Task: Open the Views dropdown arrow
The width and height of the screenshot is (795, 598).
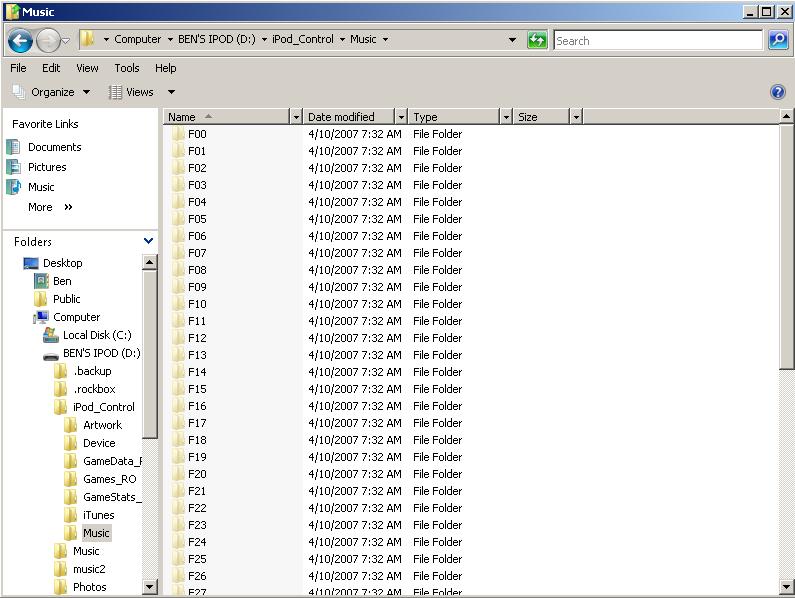Action: 171,92
